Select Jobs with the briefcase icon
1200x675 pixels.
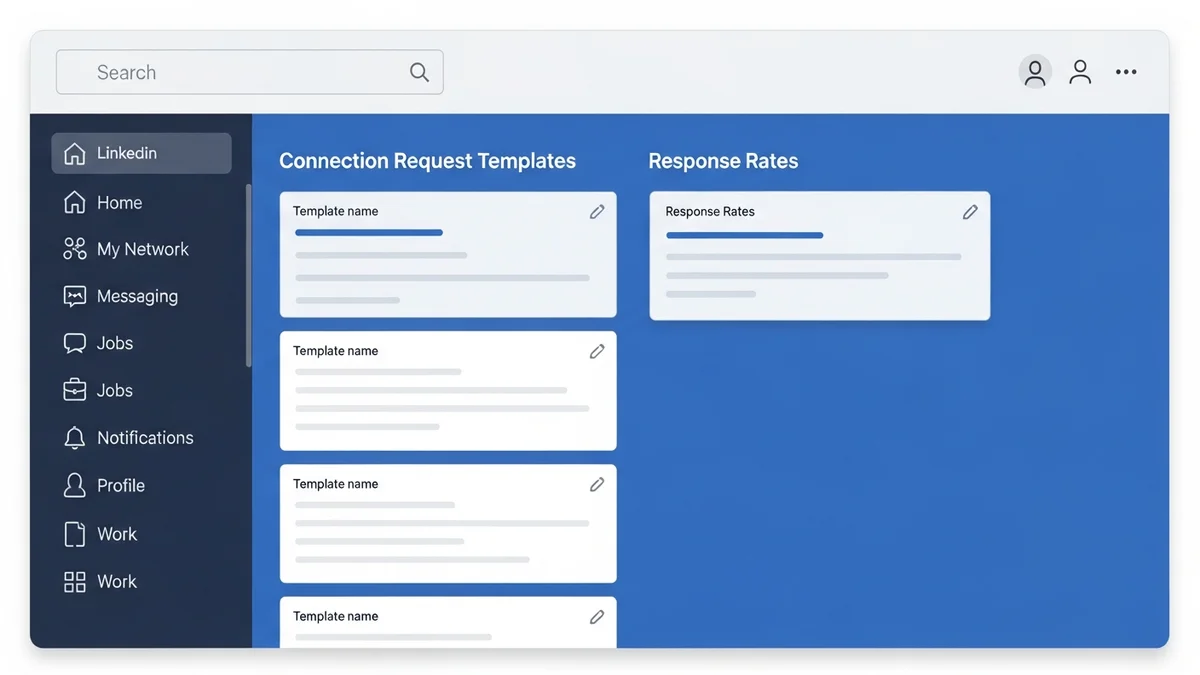coord(114,390)
